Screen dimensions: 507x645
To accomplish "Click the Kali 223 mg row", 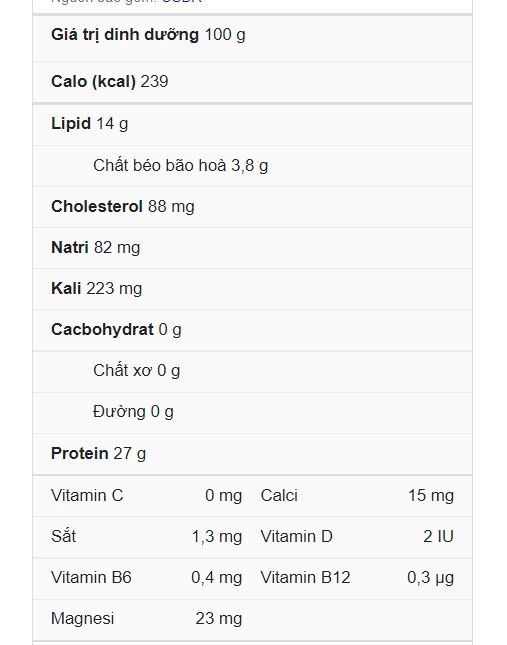I will 252,289.
